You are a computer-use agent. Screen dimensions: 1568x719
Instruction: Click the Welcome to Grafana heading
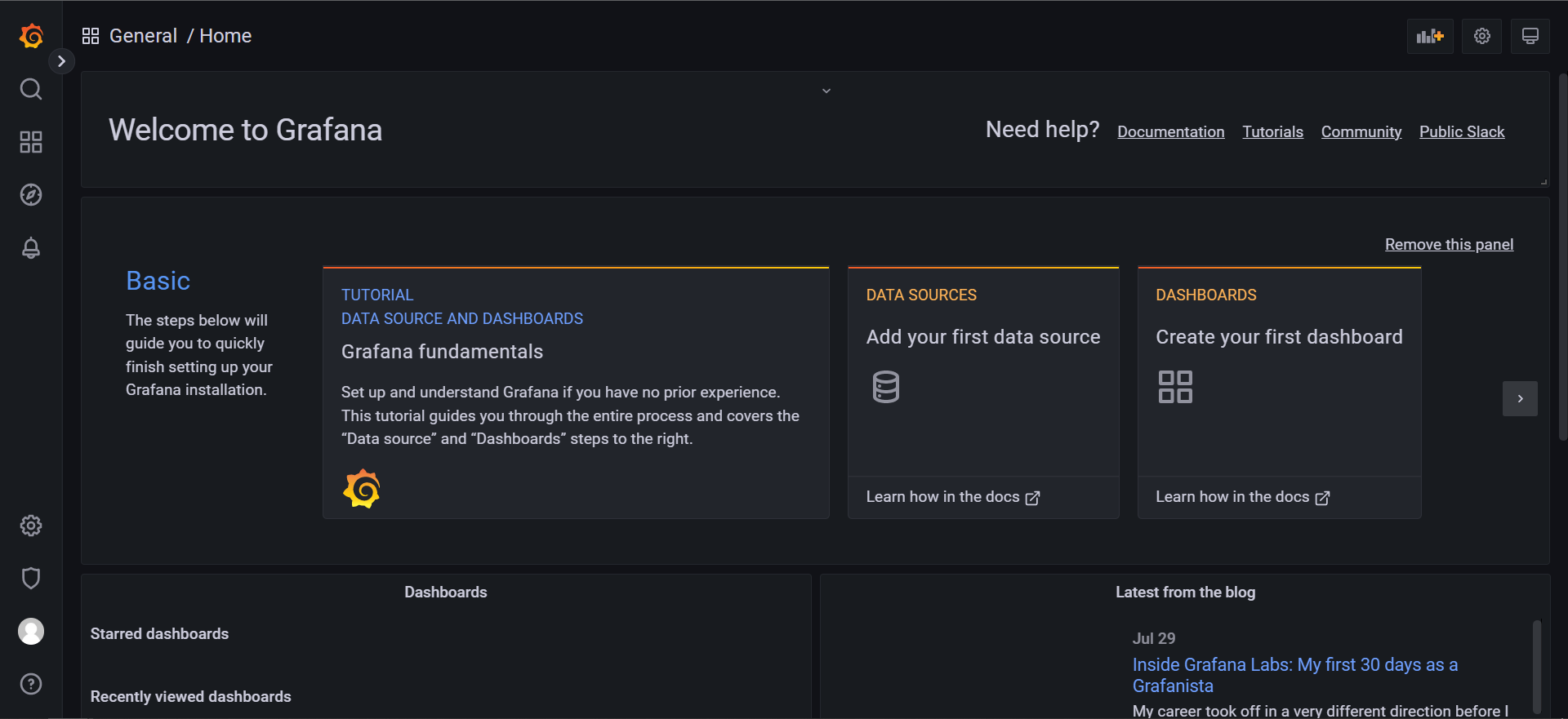(x=245, y=130)
